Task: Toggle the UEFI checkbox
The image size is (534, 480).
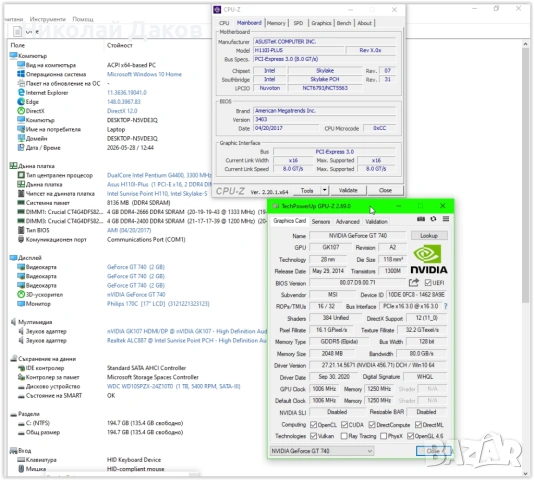Action: [x=428, y=283]
